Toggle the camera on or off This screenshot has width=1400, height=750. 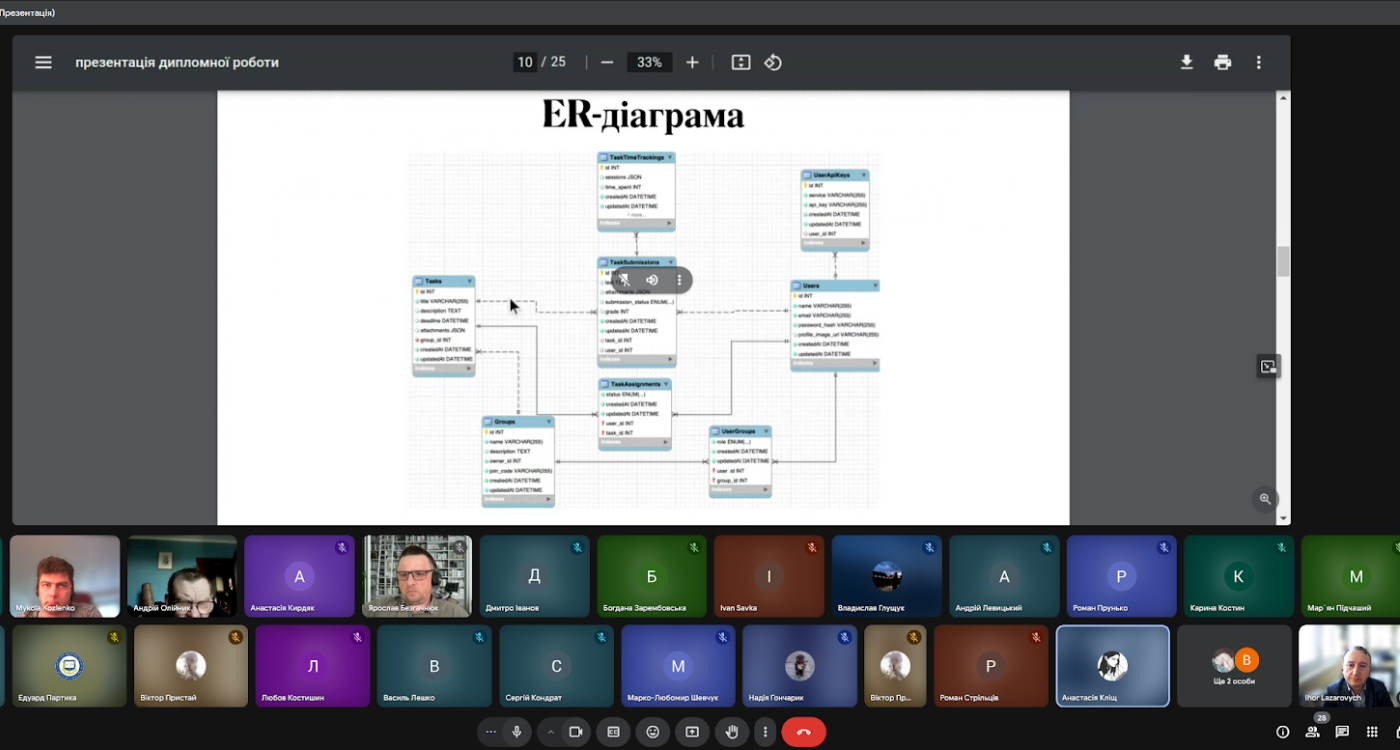(576, 732)
